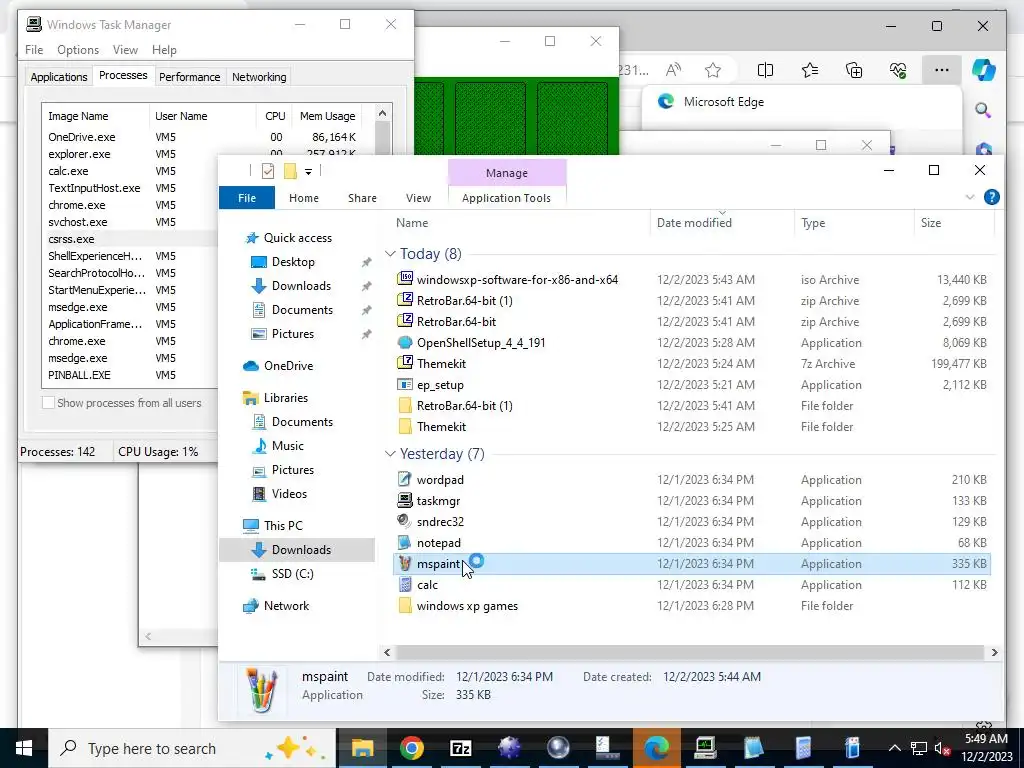Viewport: 1024px width, 768px height.
Task: Select the windowsxp-software iso file icon
Action: 405,279
